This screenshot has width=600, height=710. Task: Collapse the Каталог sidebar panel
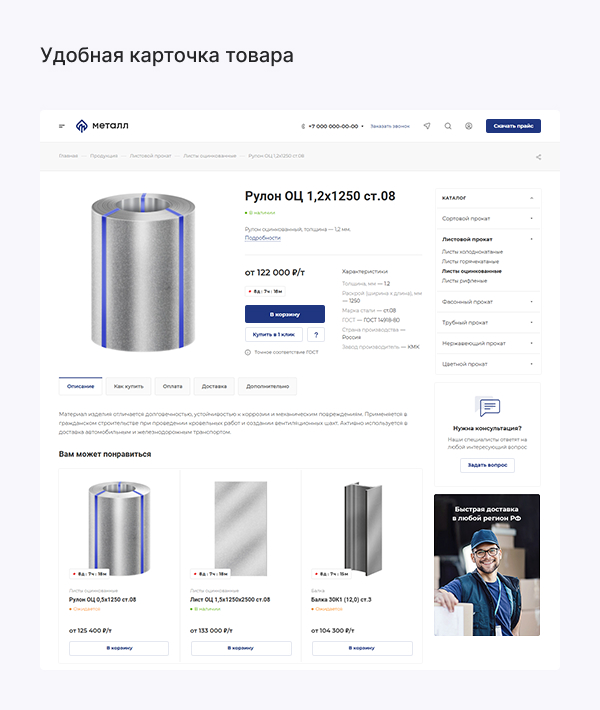531,198
